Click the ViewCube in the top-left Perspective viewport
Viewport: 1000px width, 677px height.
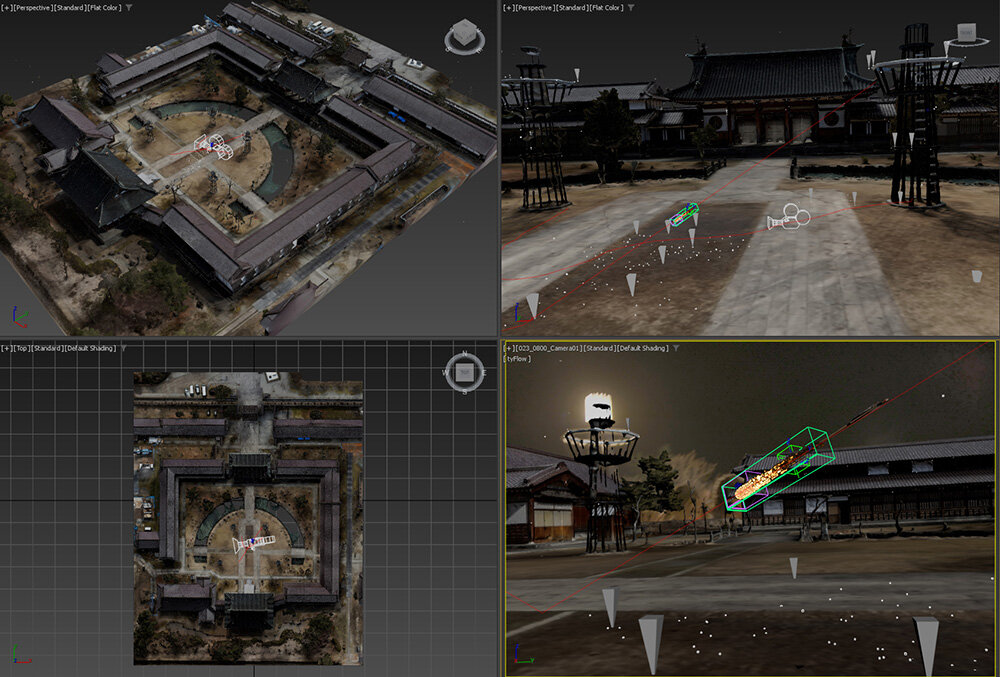tap(464, 37)
